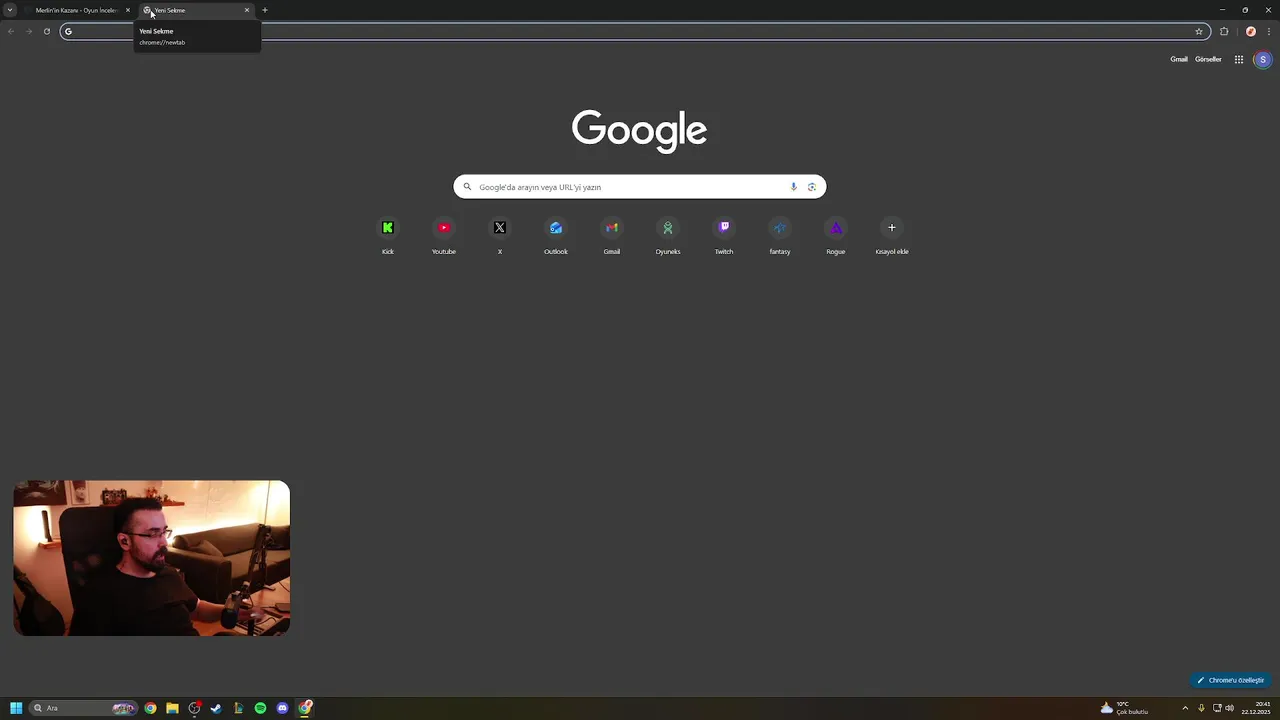This screenshot has height=720, width=1280.
Task: Open the volume speaker tray icon
Action: tap(1229, 708)
